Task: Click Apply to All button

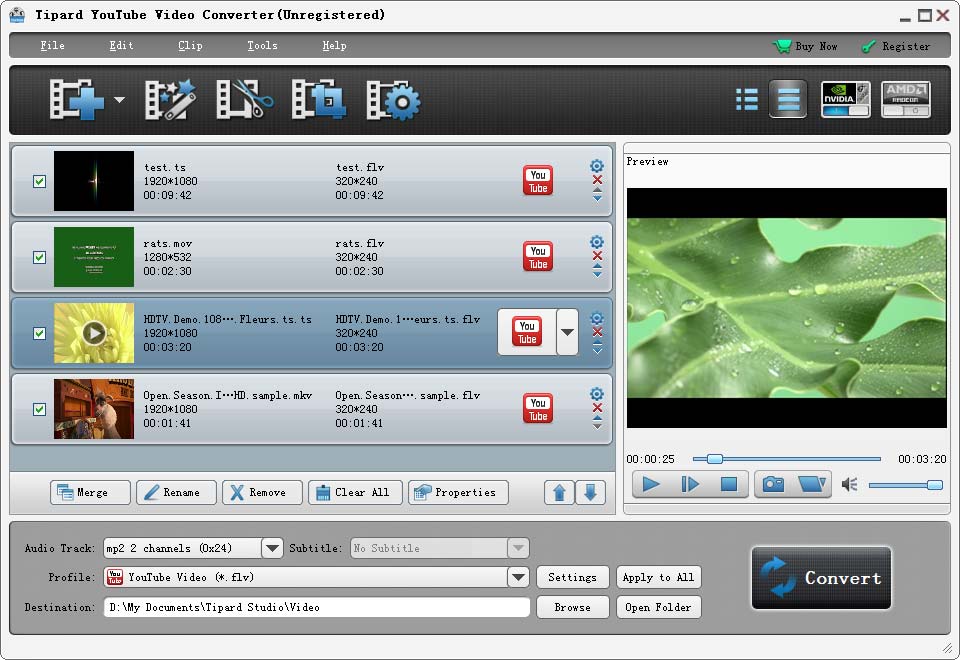Action: [x=658, y=577]
